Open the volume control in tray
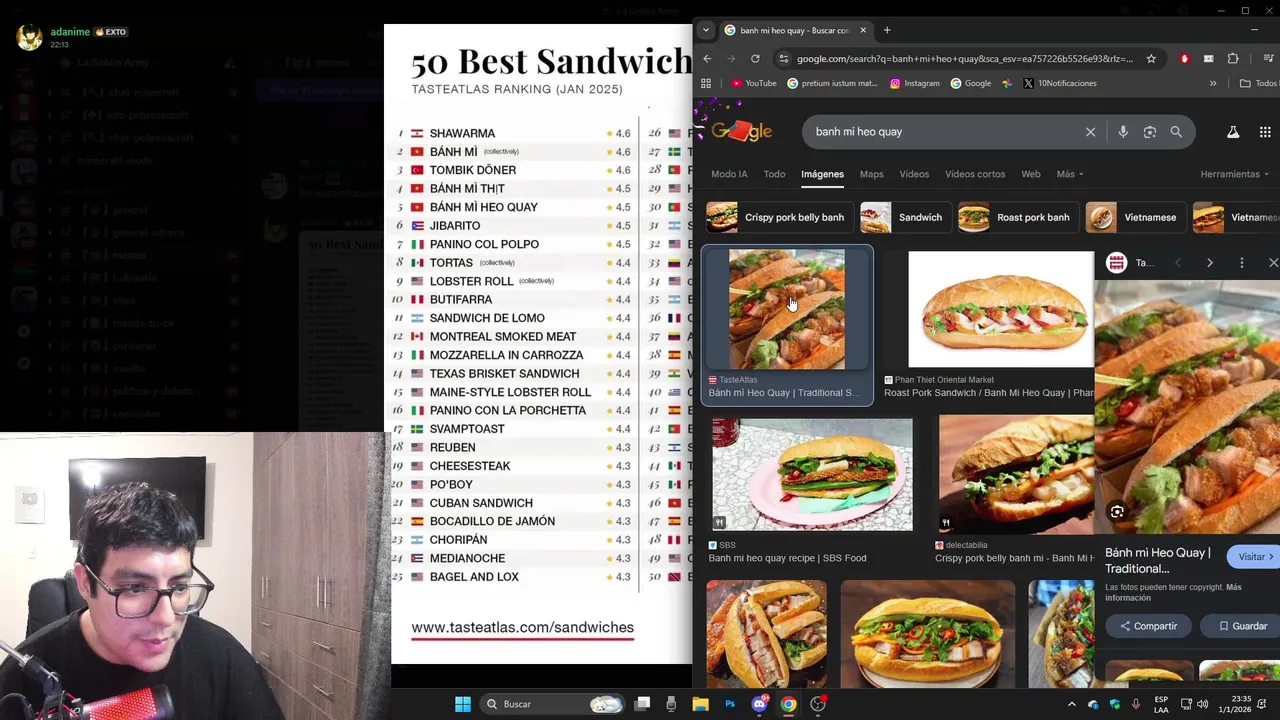Image resolution: width=1280 pixels, height=720 pixels. [x=1202, y=704]
